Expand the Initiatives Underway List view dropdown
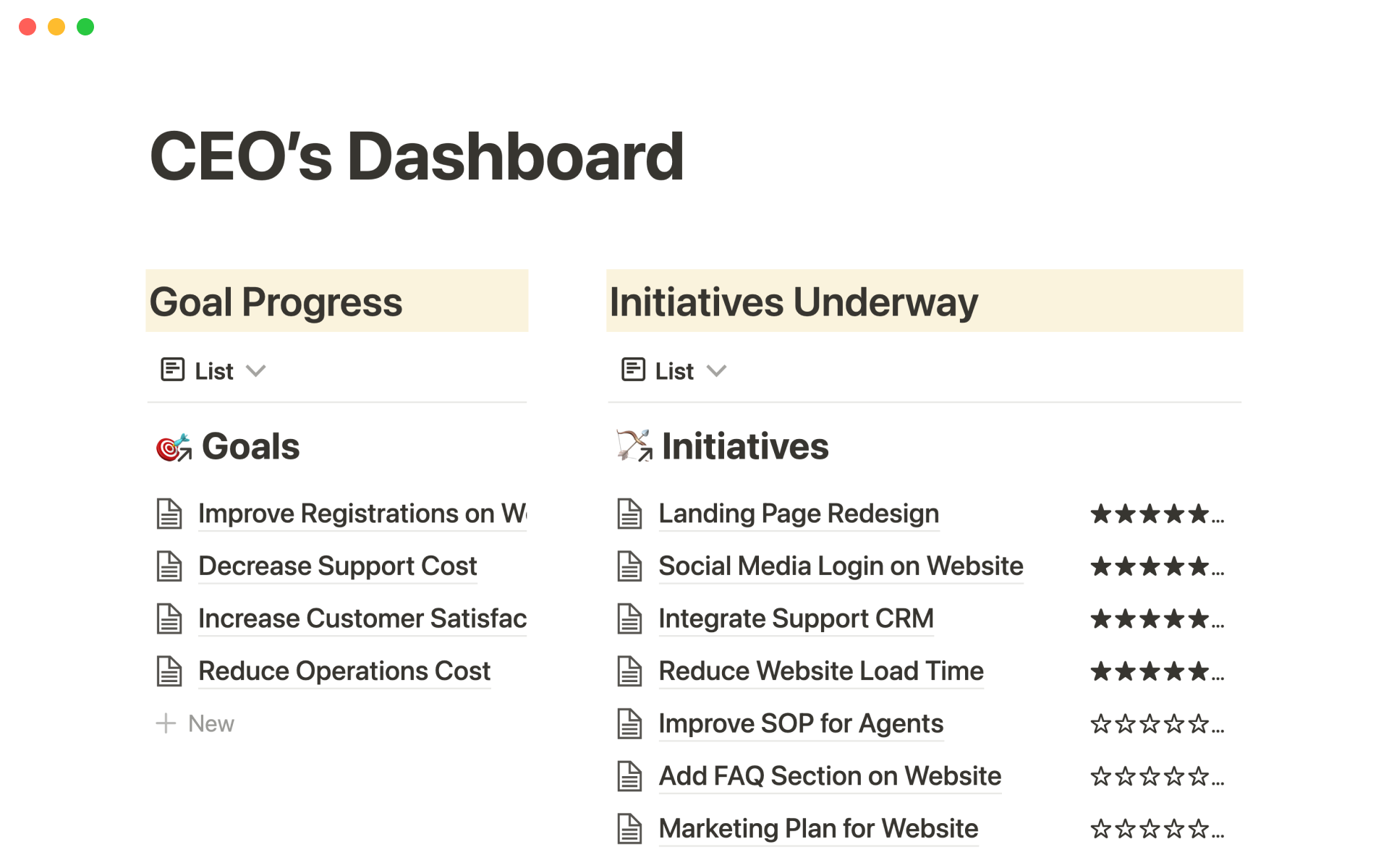Image resolution: width=1389 pixels, height=868 pixels. tap(716, 371)
